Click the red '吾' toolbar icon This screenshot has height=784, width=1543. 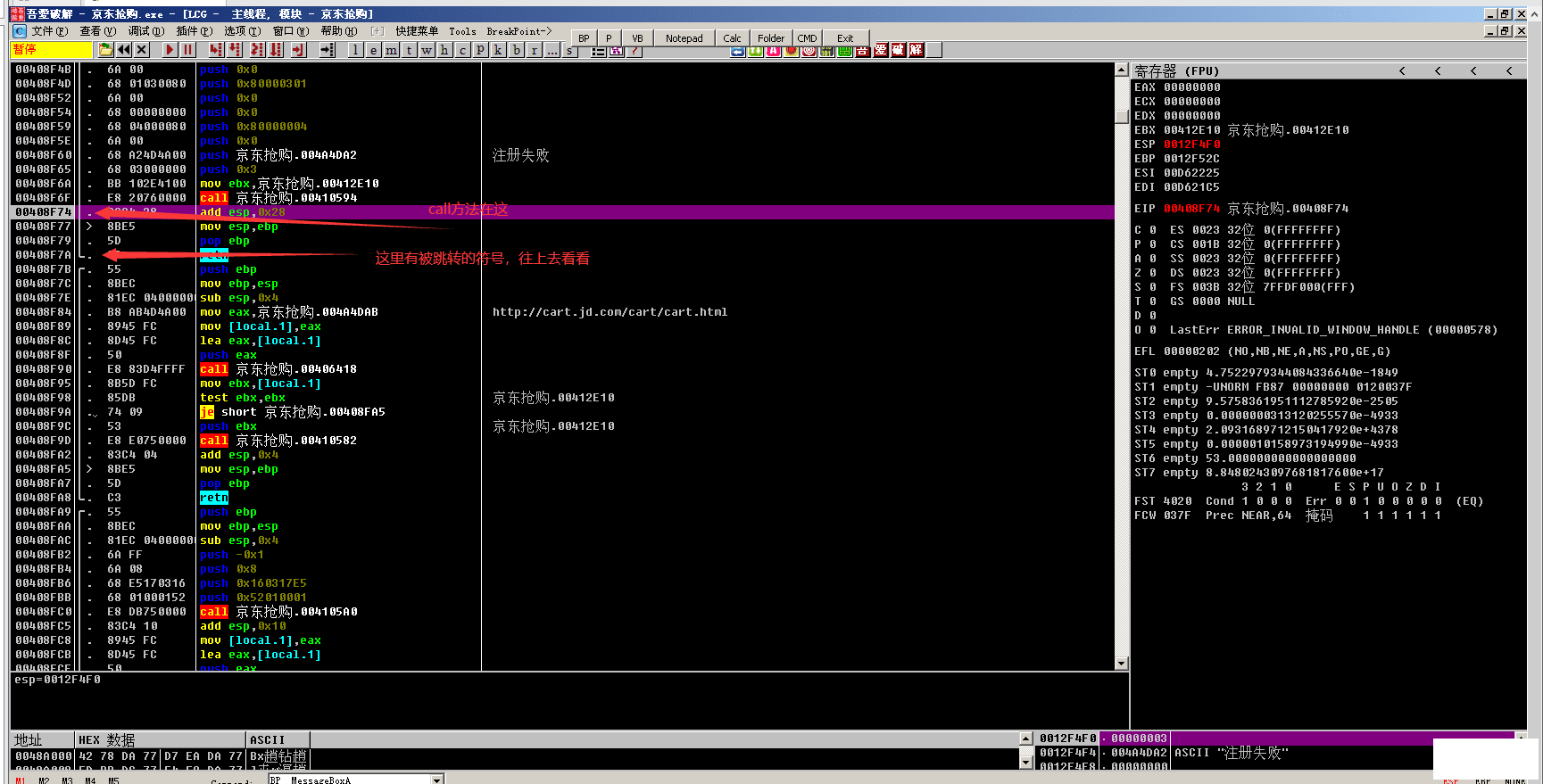[x=862, y=51]
